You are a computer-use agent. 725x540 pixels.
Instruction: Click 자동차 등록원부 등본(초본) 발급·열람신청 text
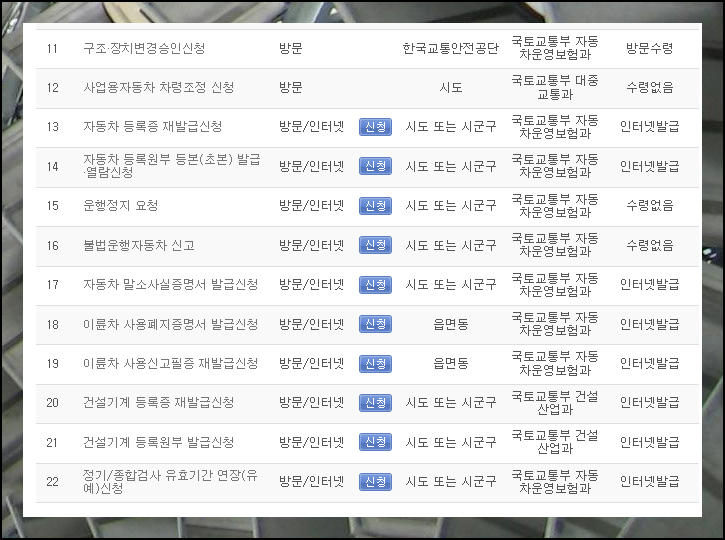pos(172,166)
